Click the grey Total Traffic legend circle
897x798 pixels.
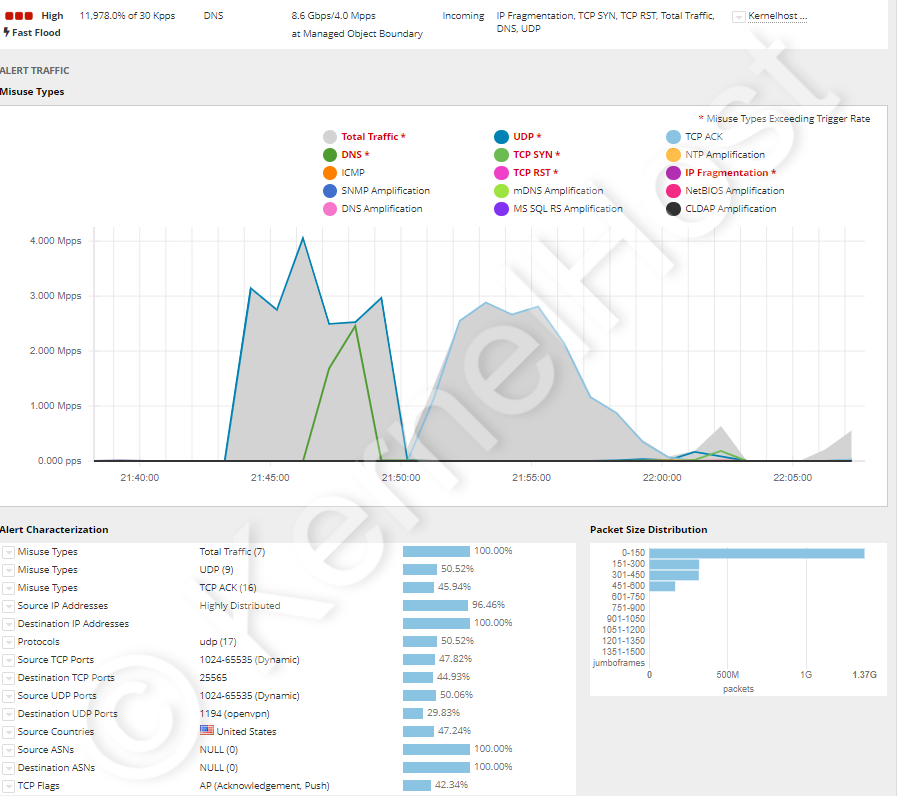pyautogui.click(x=330, y=137)
